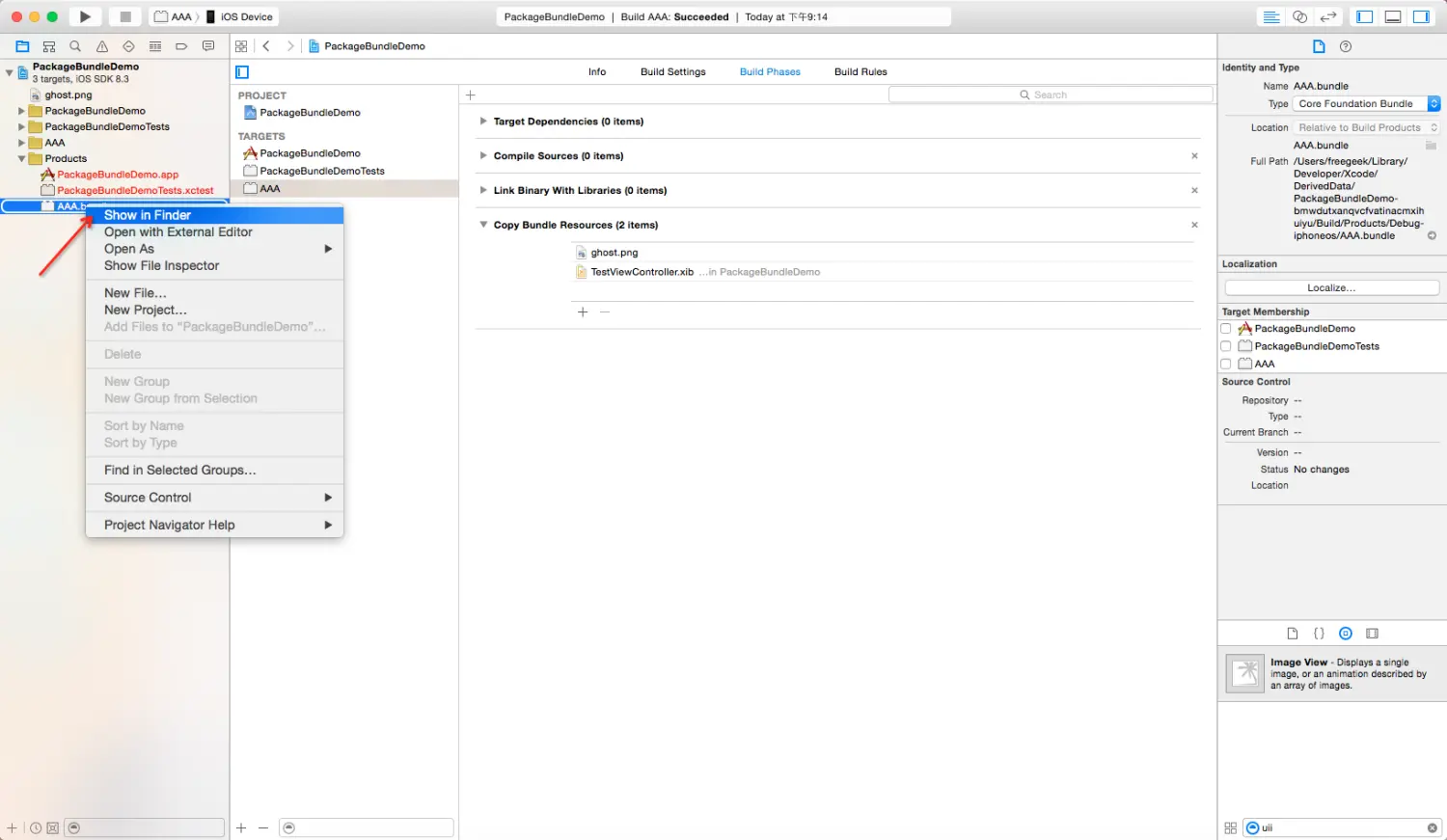Open the breakpoint navigator

pyautogui.click(x=181, y=46)
